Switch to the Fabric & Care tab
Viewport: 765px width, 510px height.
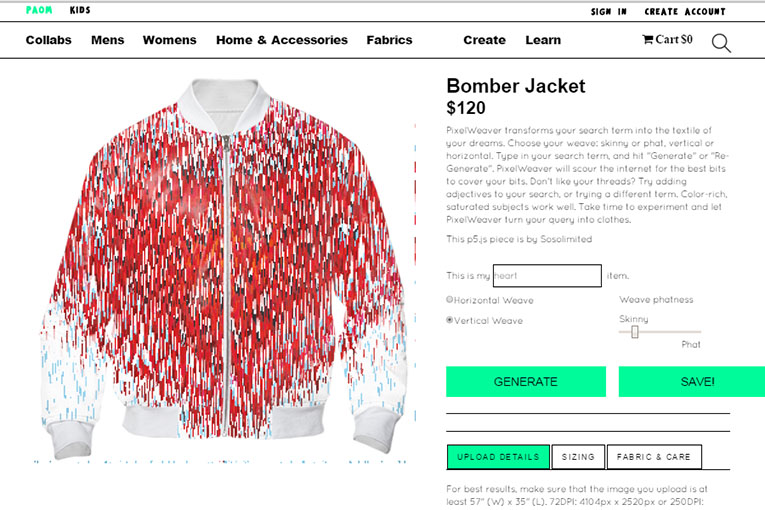[654, 457]
